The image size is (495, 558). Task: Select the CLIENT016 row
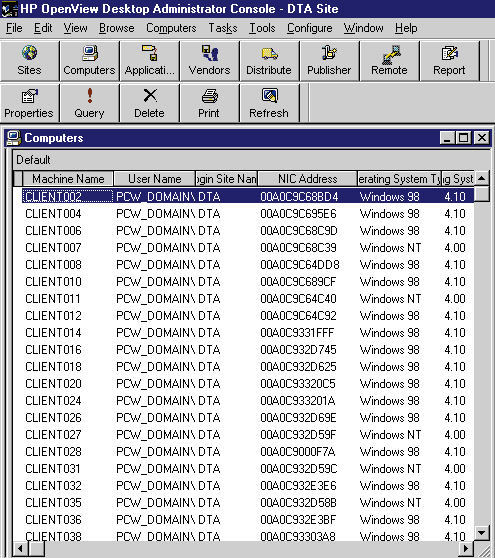click(248, 350)
